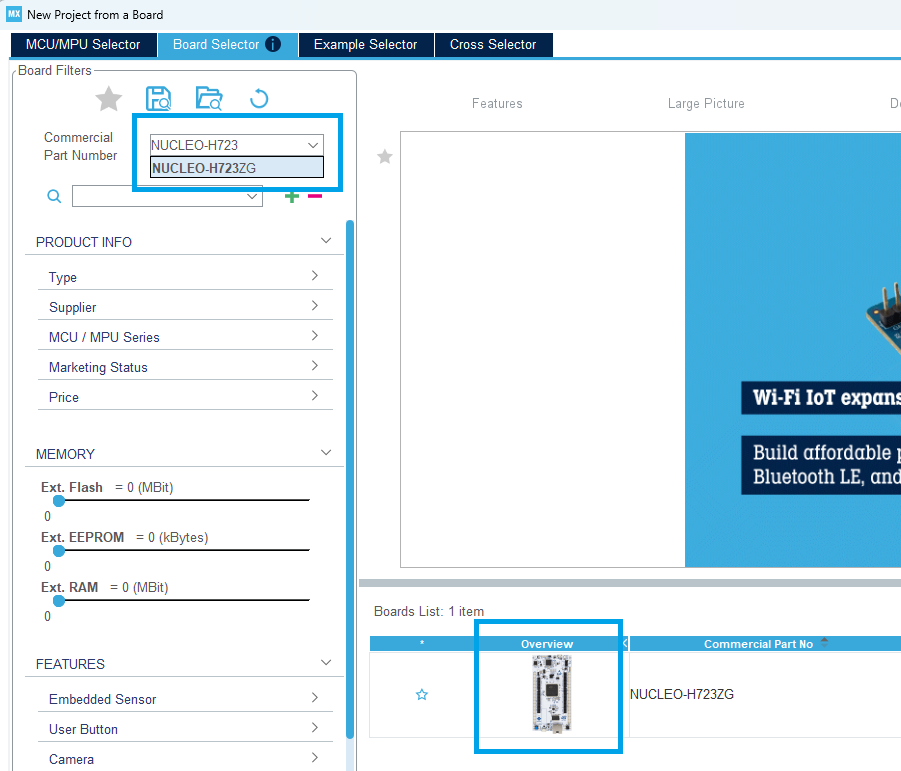Click the Ext. EEPROM slider handle
Screen dimensions: 901x771
click(59, 550)
